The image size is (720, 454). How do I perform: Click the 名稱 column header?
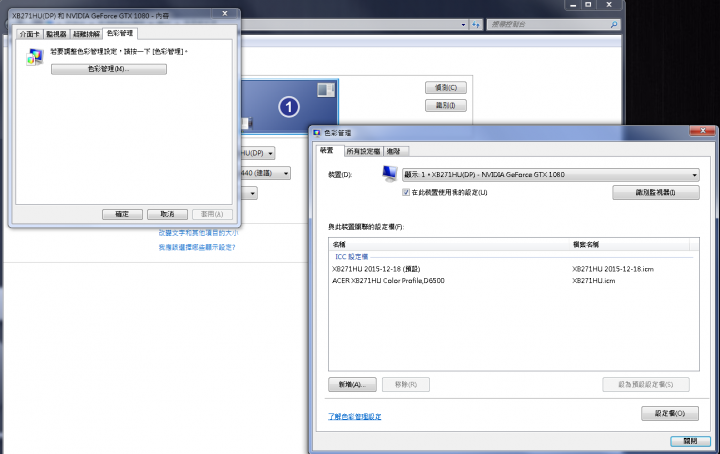(x=450, y=244)
